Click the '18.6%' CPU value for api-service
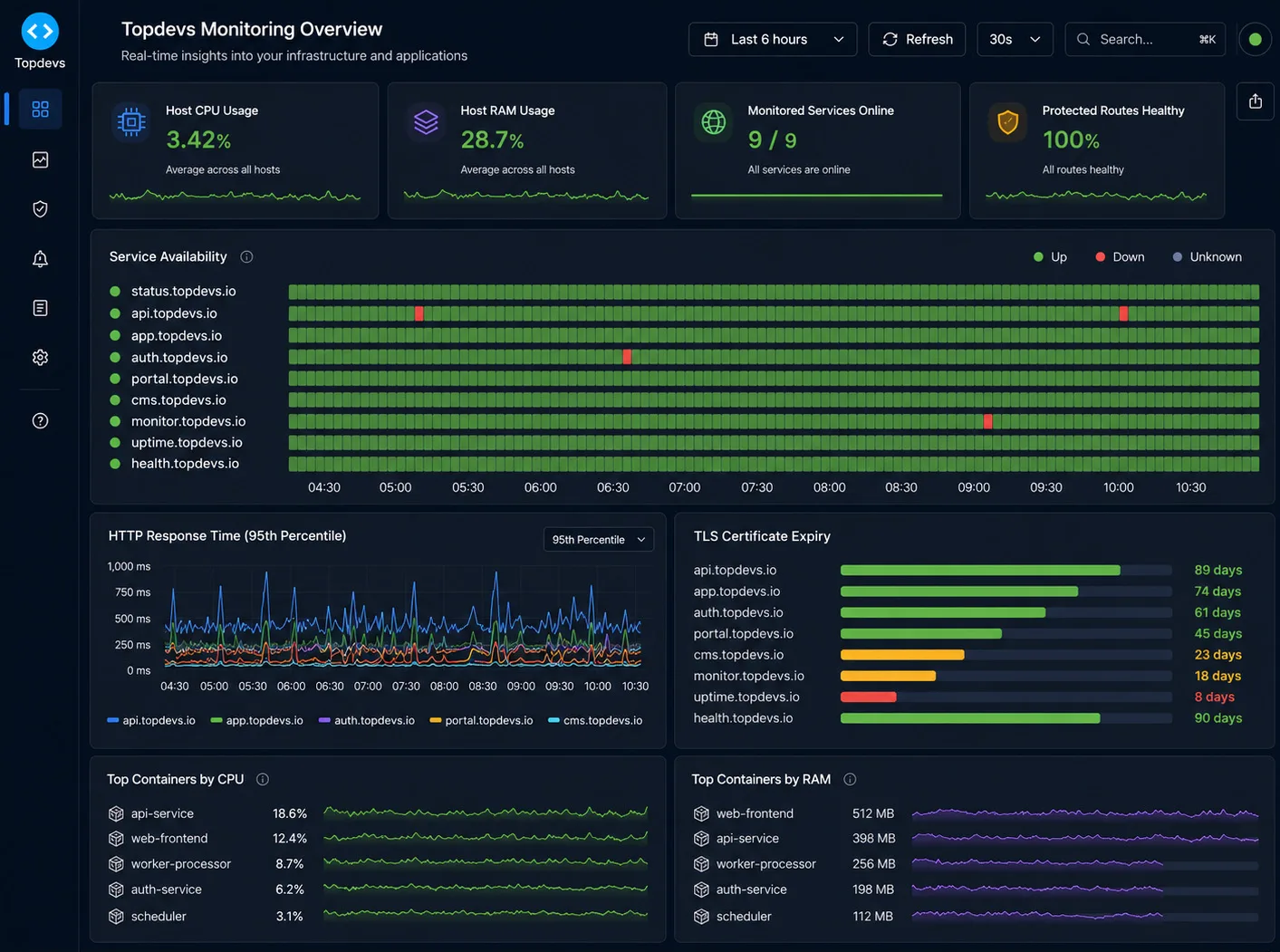 (x=290, y=813)
